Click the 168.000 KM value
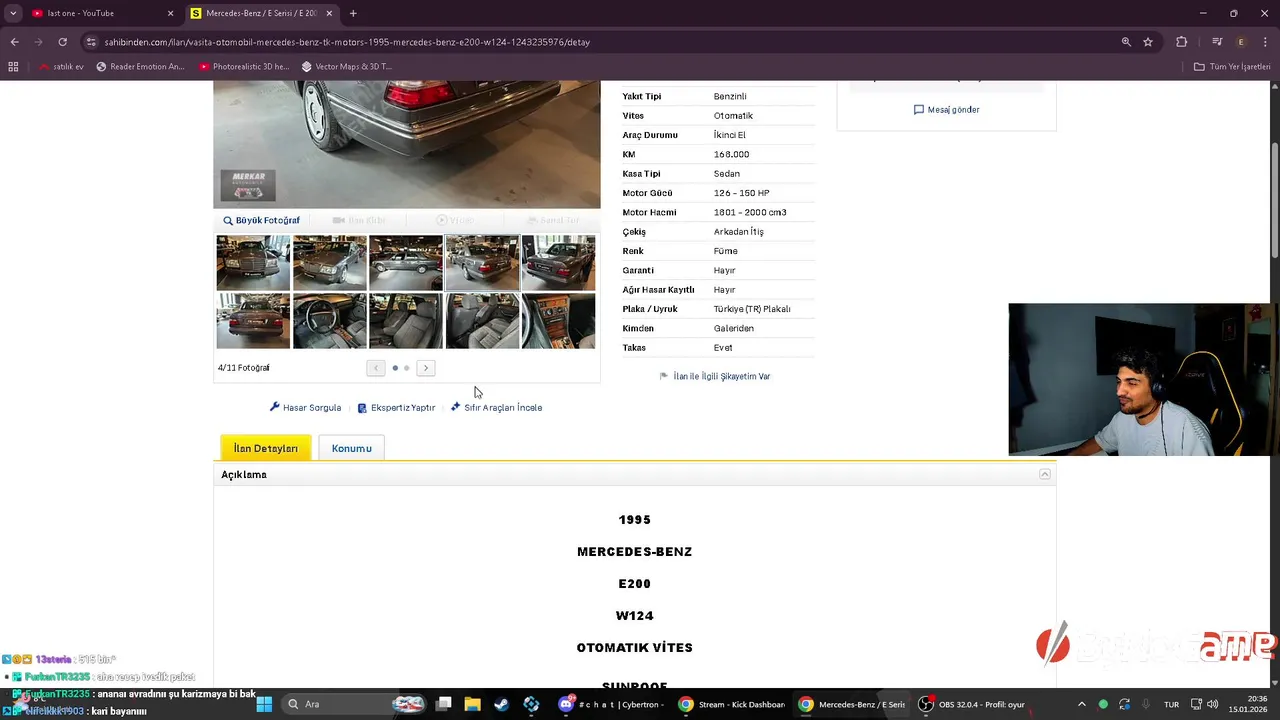Image resolution: width=1280 pixels, height=720 pixels. pos(731,155)
